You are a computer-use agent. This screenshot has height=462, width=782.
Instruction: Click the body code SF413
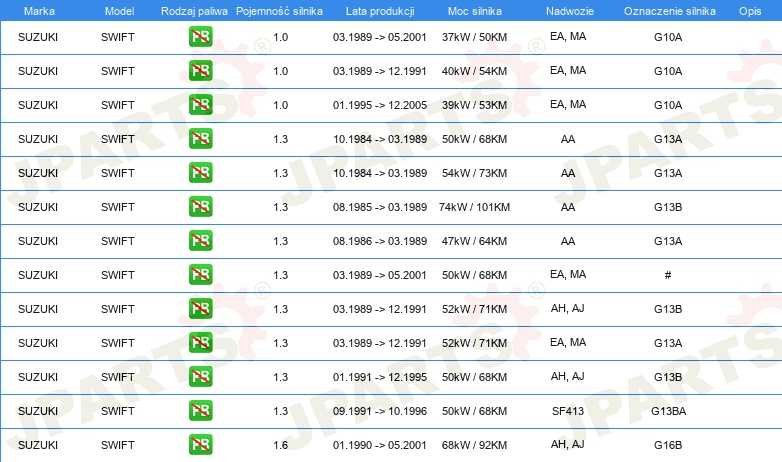tap(568, 411)
